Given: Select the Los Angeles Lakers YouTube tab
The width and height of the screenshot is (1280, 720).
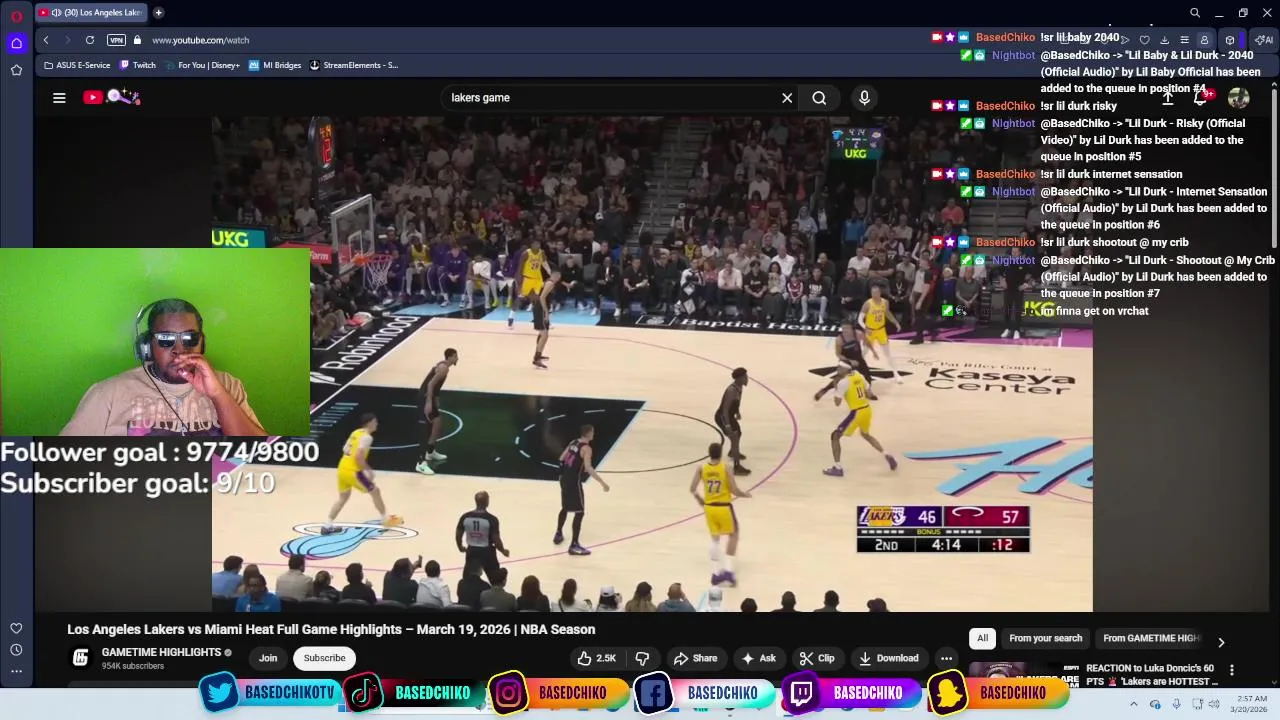Looking at the screenshot, I should click(x=91, y=13).
